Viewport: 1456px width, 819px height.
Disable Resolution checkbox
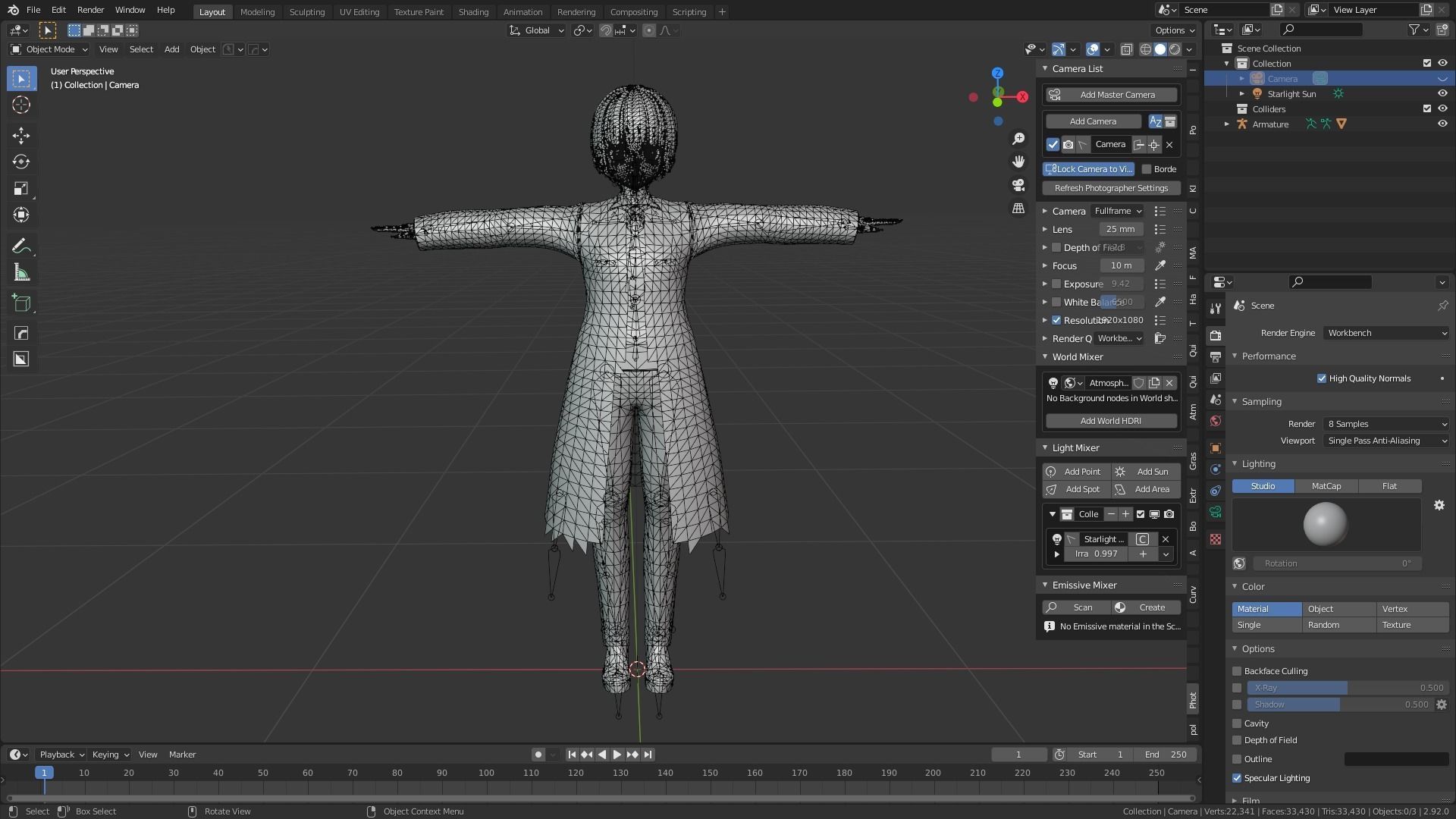click(x=1056, y=320)
